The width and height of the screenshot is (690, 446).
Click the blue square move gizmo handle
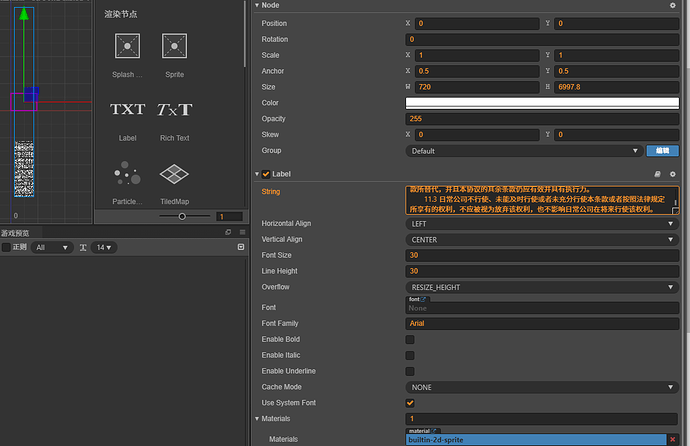click(31, 94)
